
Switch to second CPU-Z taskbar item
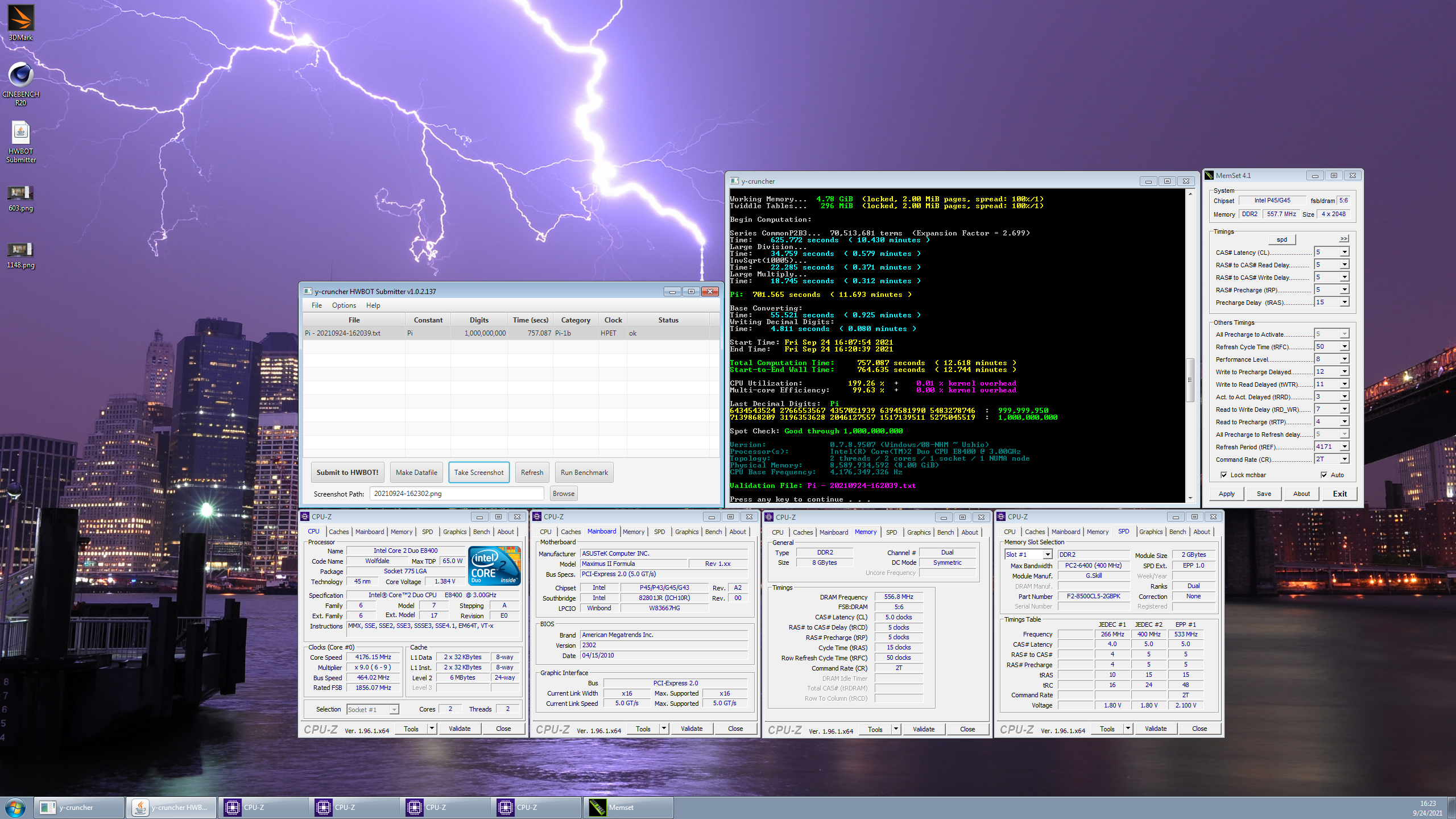pyautogui.click(x=354, y=808)
